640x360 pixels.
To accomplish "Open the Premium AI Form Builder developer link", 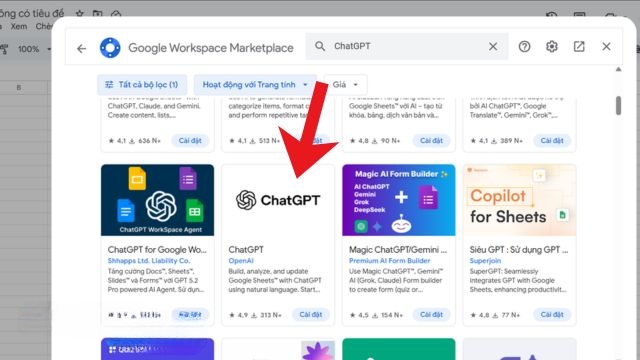I will coord(389,261).
